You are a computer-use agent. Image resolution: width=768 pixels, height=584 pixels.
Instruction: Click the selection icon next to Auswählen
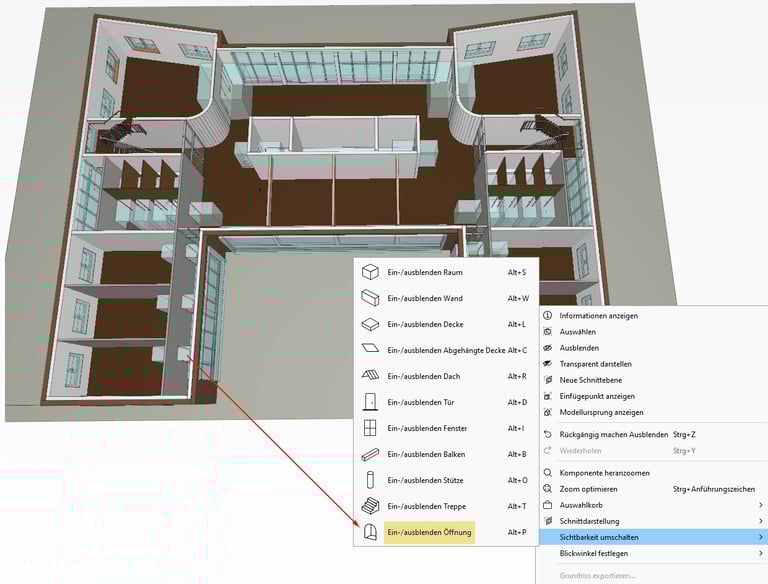click(548, 332)
